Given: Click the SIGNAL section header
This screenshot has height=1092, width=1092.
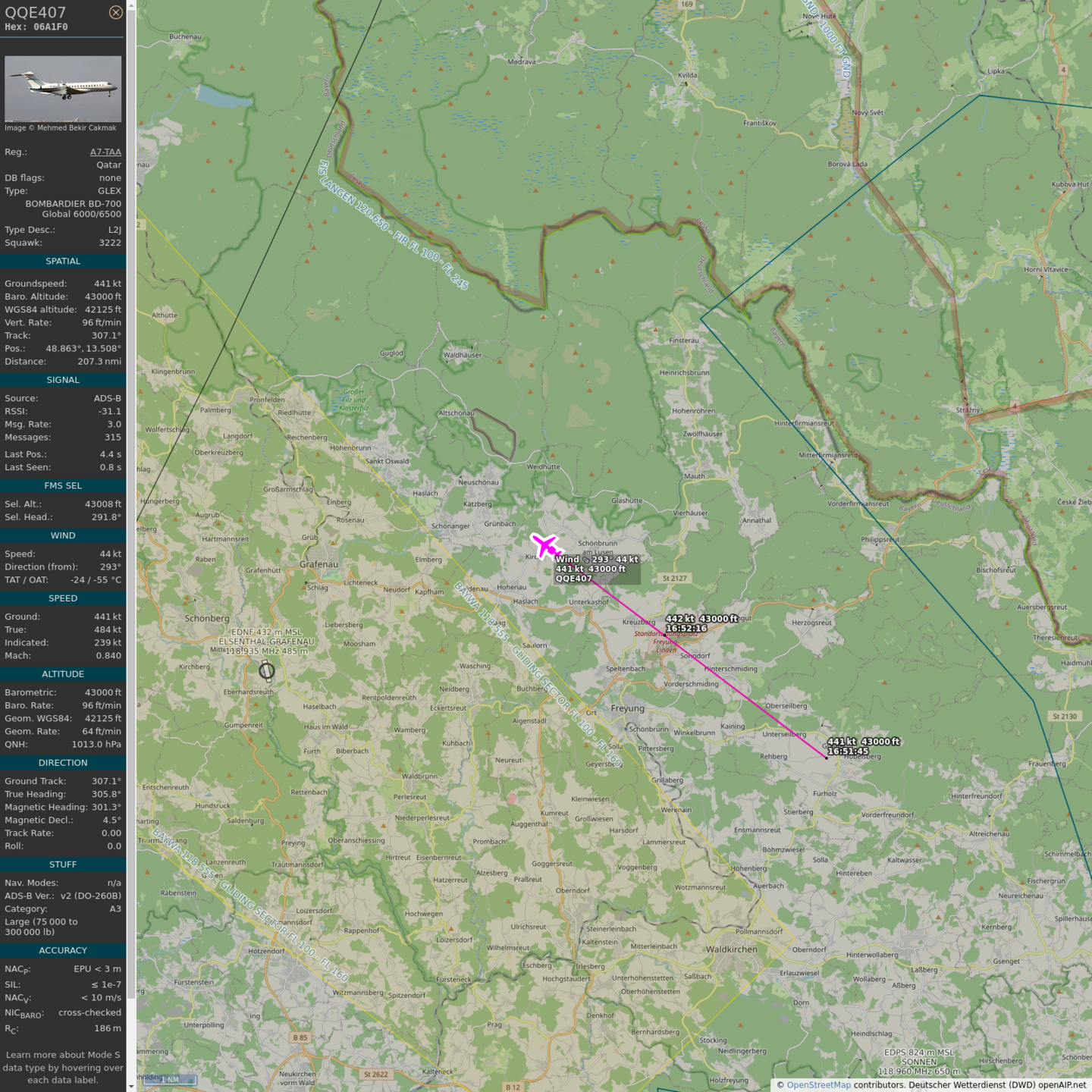Looking at the screenshot, I should click(x=63, y=380).
